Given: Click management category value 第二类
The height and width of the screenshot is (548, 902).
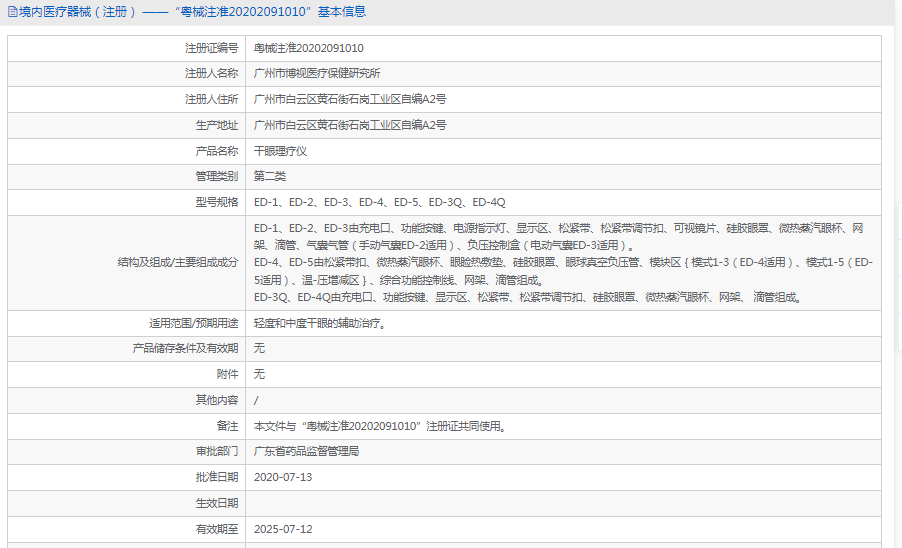Looking at the screenshot, I should click(x=270, y=177).
